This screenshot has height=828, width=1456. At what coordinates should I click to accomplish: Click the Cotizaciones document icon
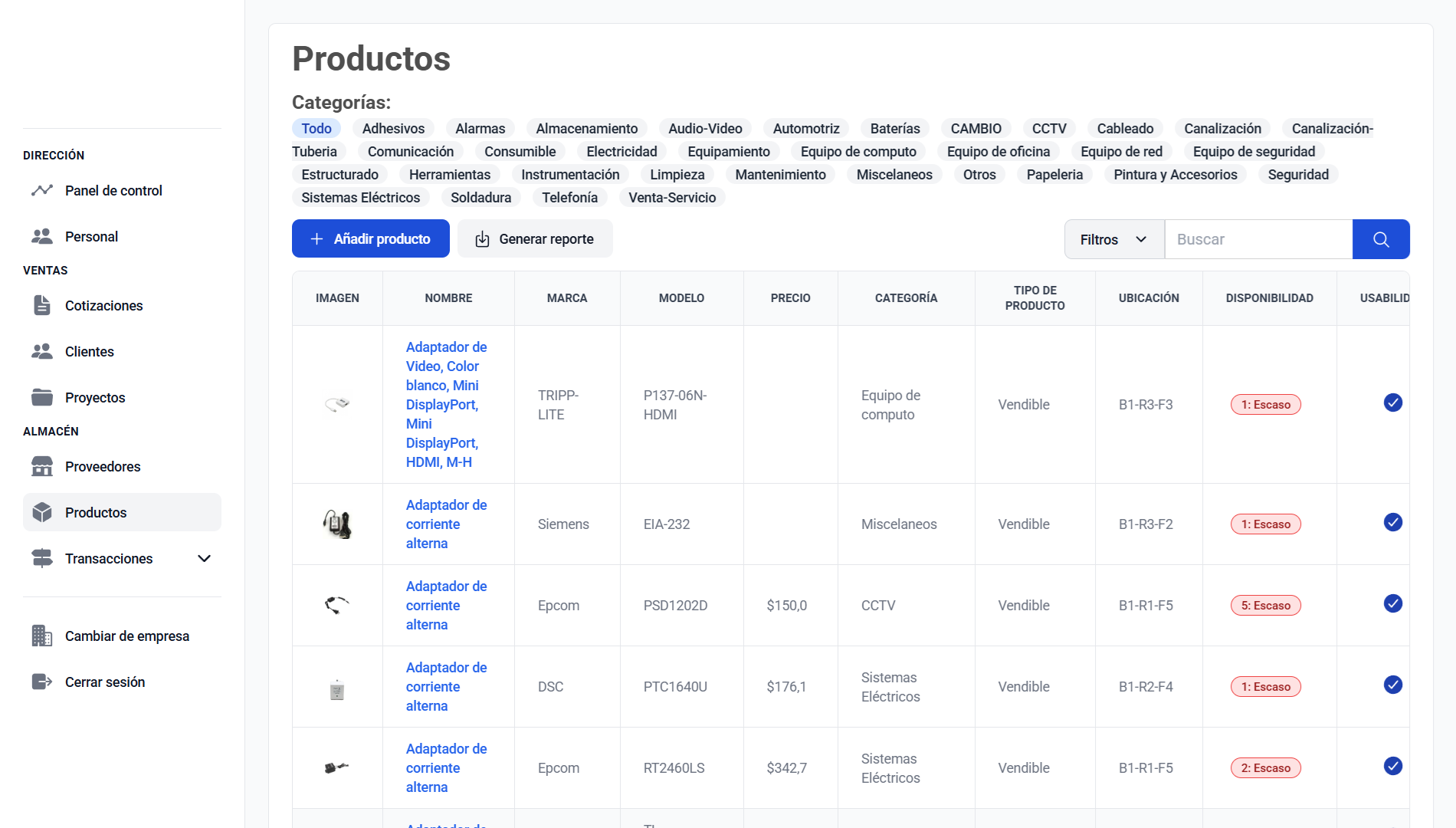42,305
